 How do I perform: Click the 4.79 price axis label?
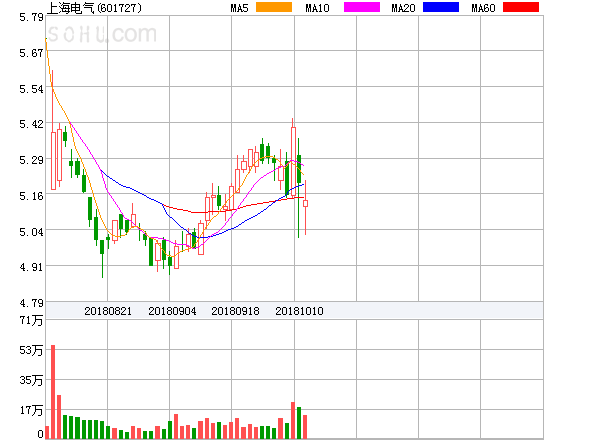point(31,303)
